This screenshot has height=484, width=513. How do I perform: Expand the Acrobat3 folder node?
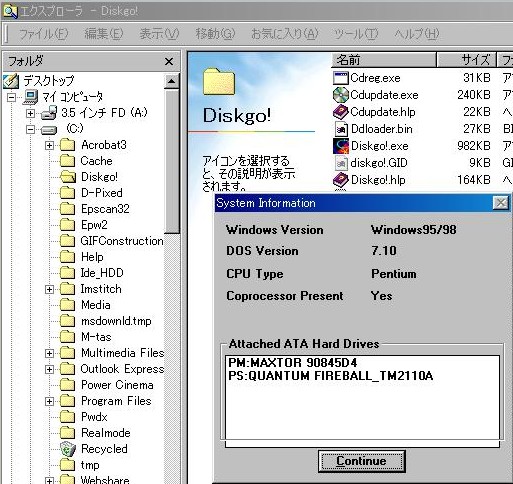[49, 145]
